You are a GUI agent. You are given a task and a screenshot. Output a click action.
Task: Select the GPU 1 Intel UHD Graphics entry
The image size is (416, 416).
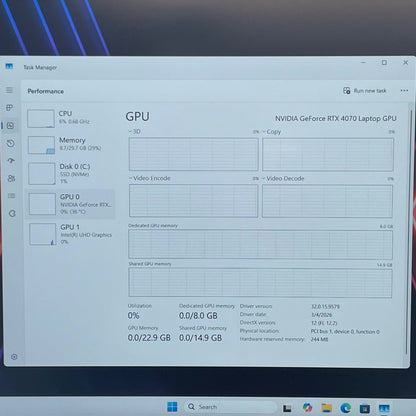pos(71,234)
